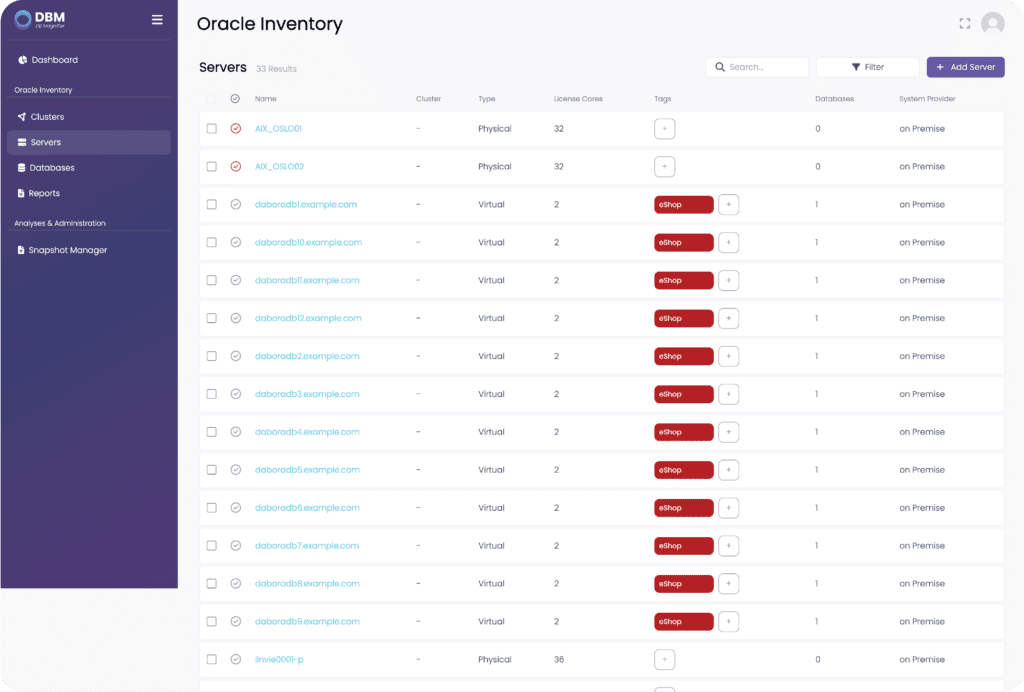Click the Add Server button
Screen dimensions: 1024x692
[965, 67]
